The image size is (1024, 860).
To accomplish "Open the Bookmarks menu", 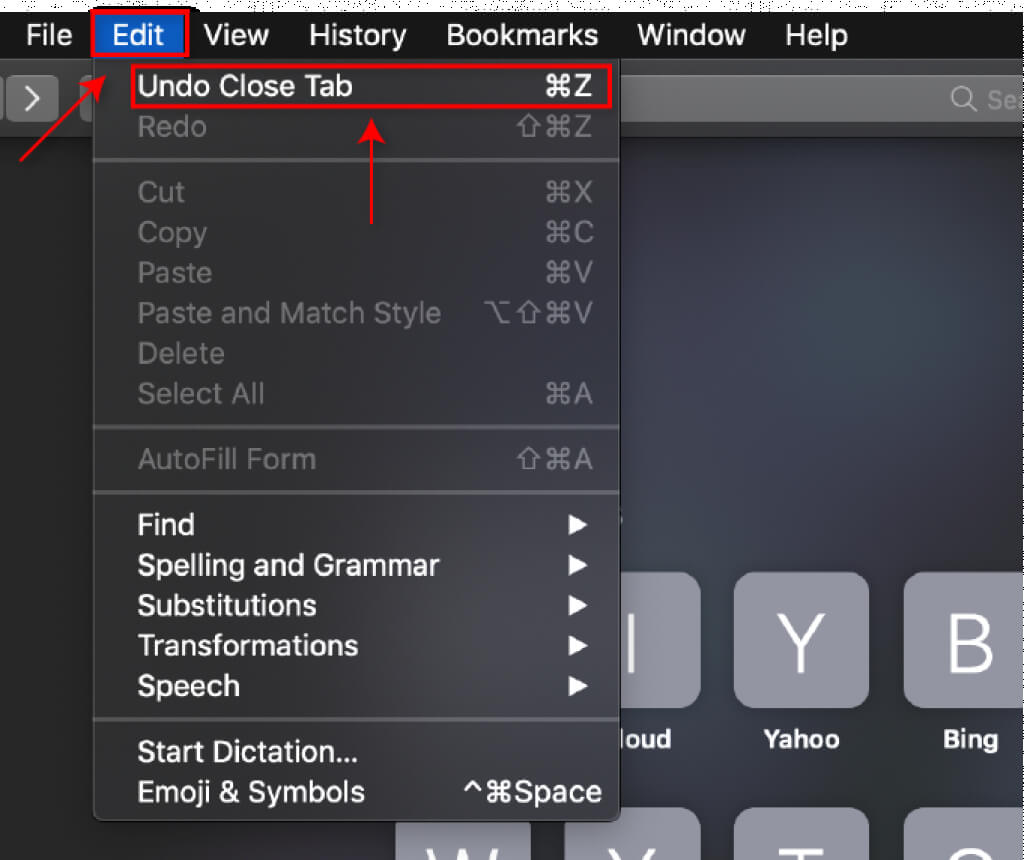I will [x=522, y=36].
